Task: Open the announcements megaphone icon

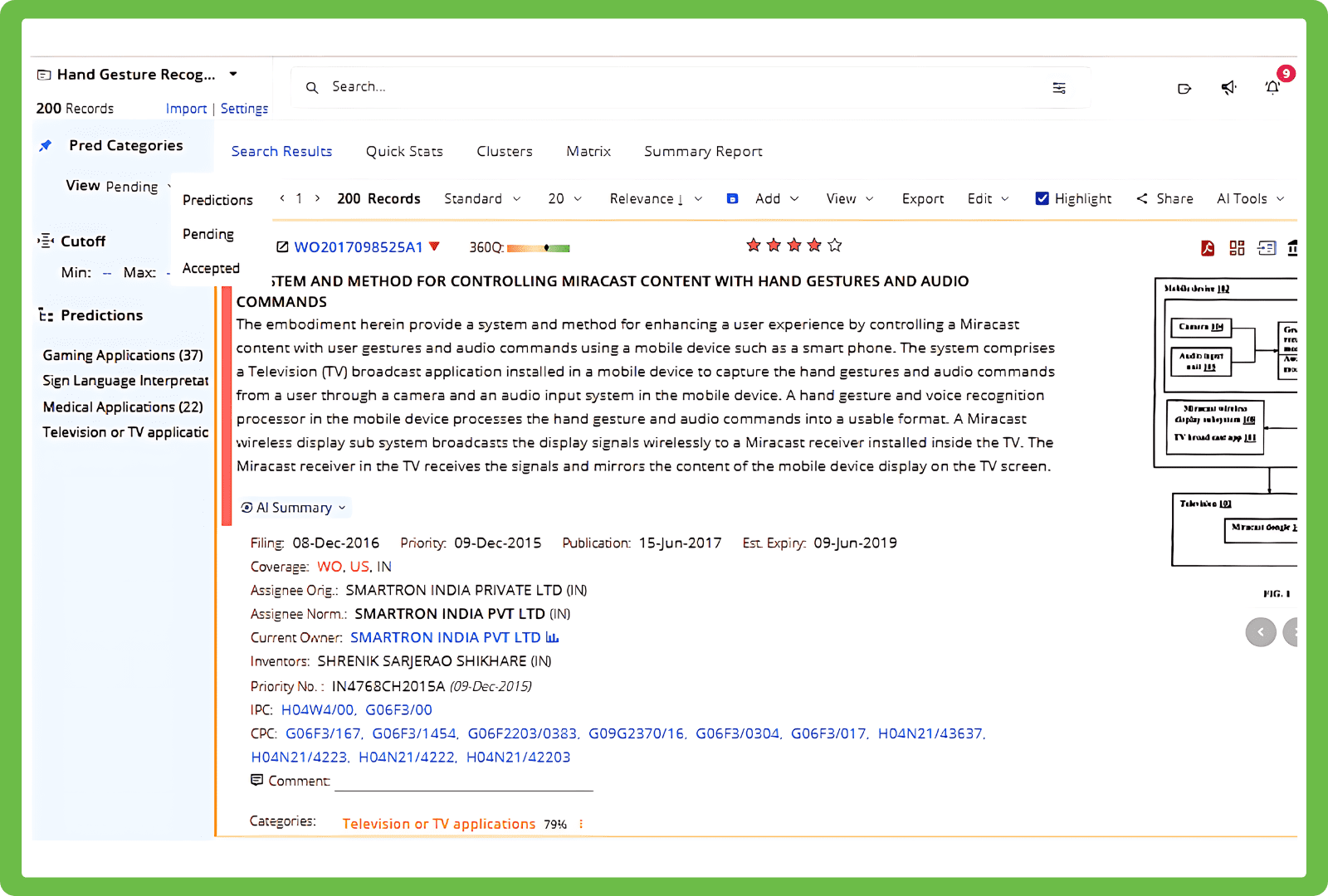Action: (1229, 87)
